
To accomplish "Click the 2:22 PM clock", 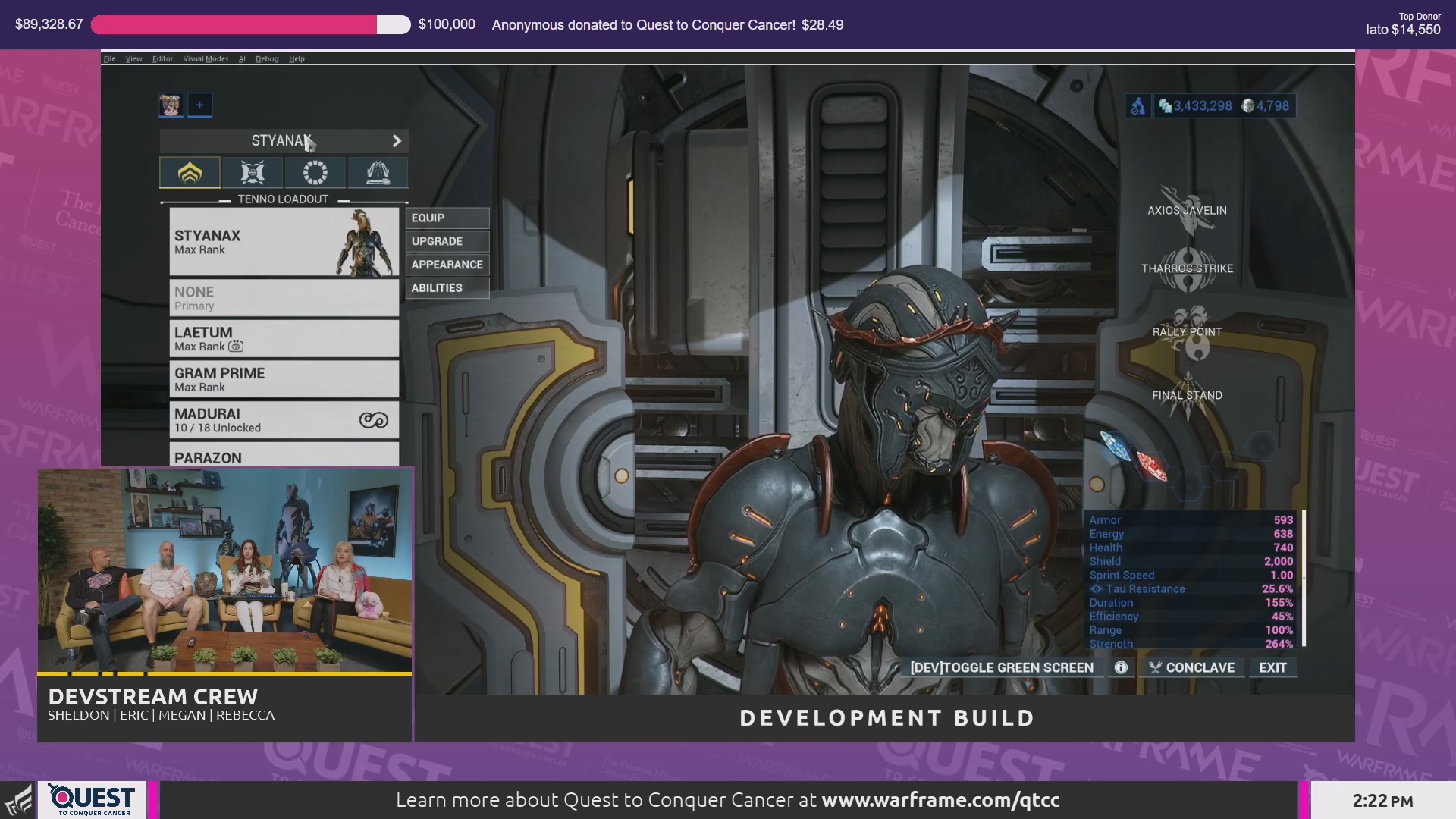I will pos(1382,801).
